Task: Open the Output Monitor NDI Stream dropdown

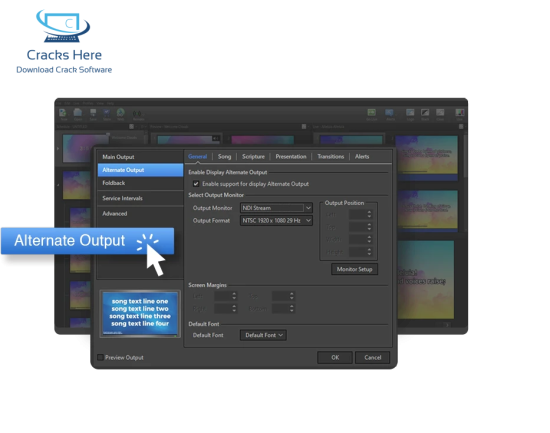Action: coord(276,208)
